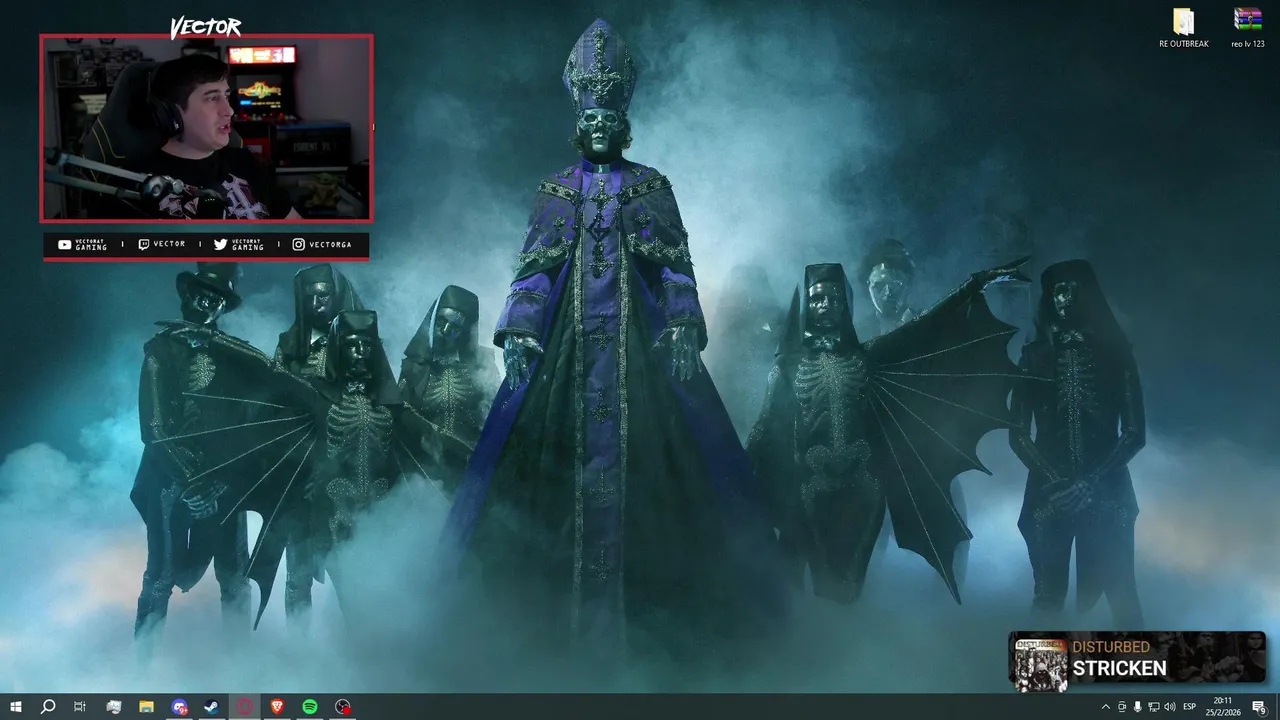
Task: Open File Explorer from the taskbar
Action: (x=146, y=707)
